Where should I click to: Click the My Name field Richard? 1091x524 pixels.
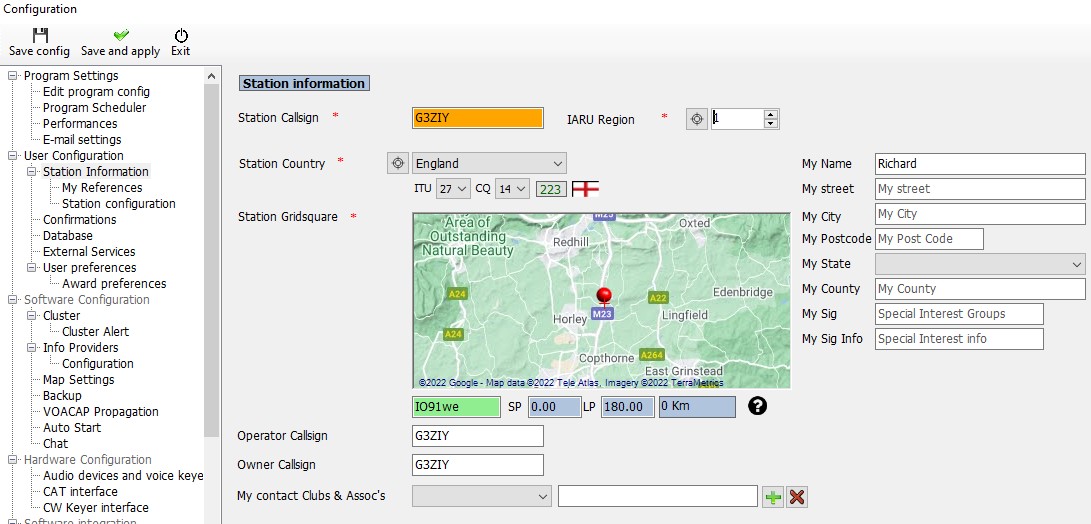click(980, 164)
